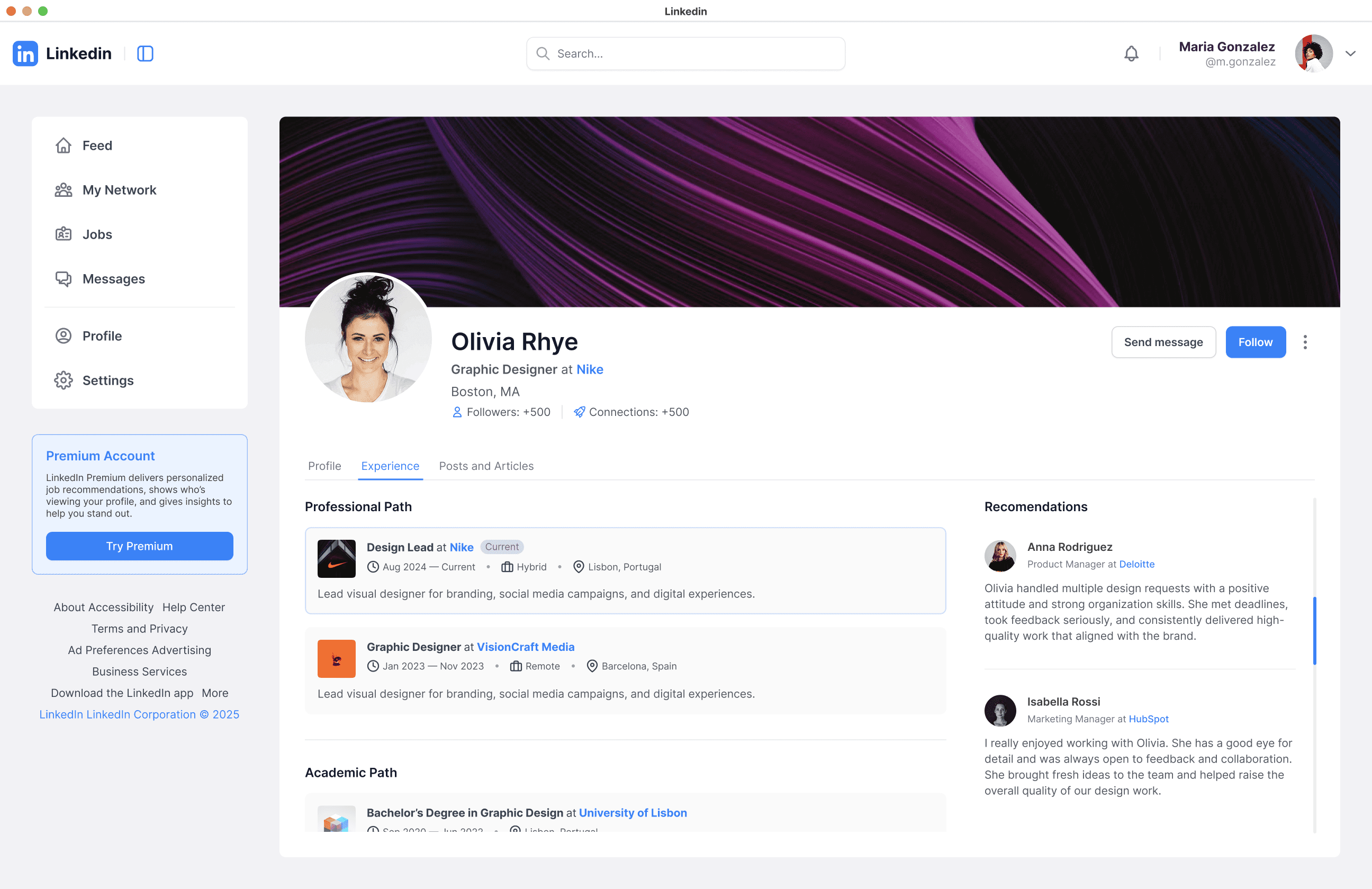The image size is (1372, 889).
Task: Click the Send message button
Action: coord(1163,342)
